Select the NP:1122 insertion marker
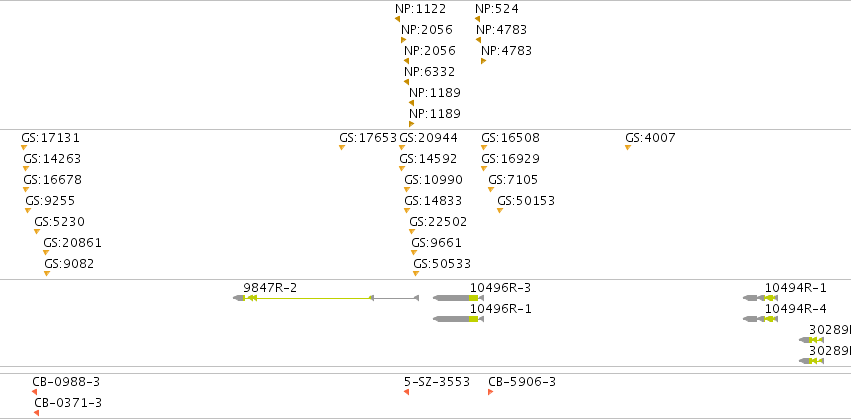Image resolution: width=851 pixels, height=419 pixels. pyautogui.click(x=398, y=19)
